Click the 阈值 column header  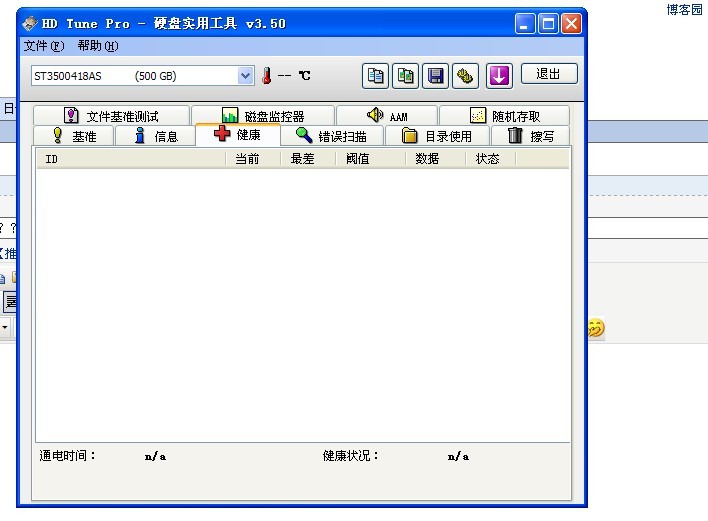pos(370,159)
